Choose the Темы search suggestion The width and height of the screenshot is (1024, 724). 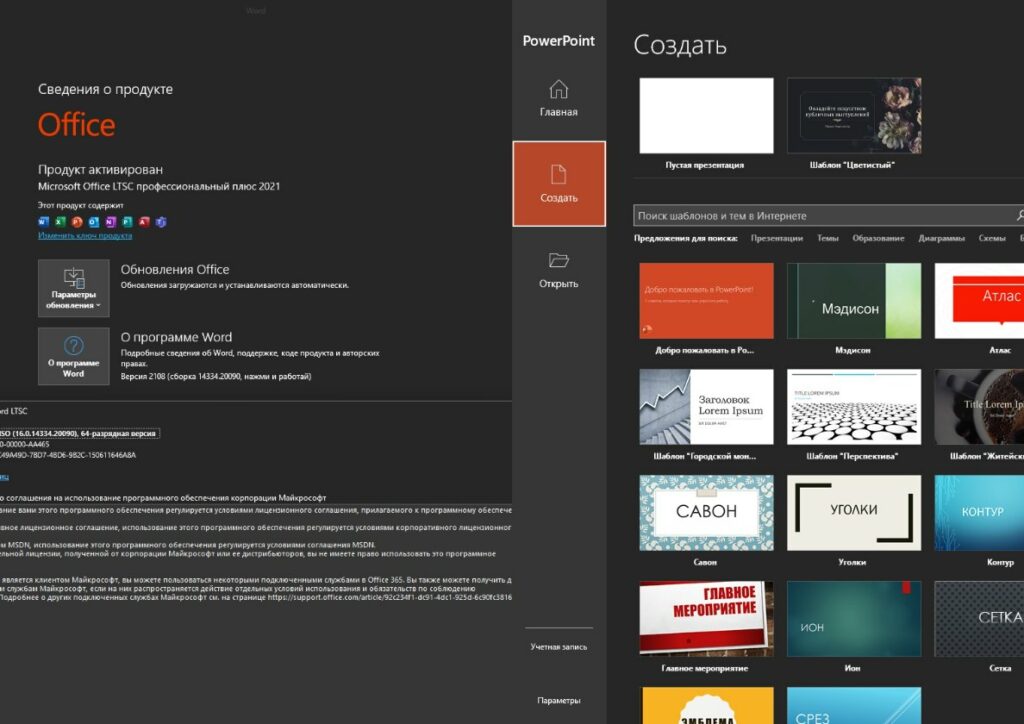point(827,238)
